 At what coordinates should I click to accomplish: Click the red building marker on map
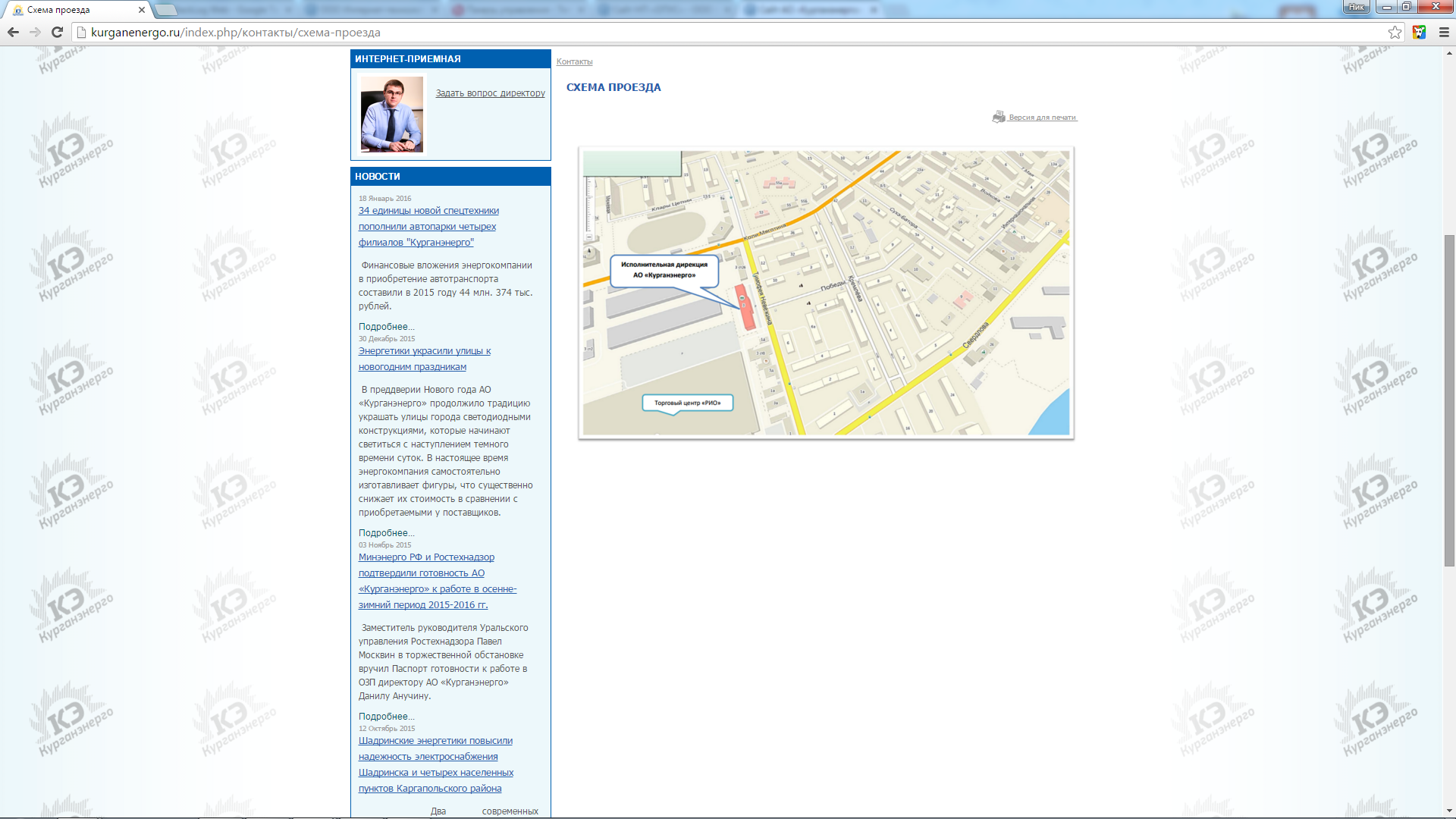pos(746,307)
